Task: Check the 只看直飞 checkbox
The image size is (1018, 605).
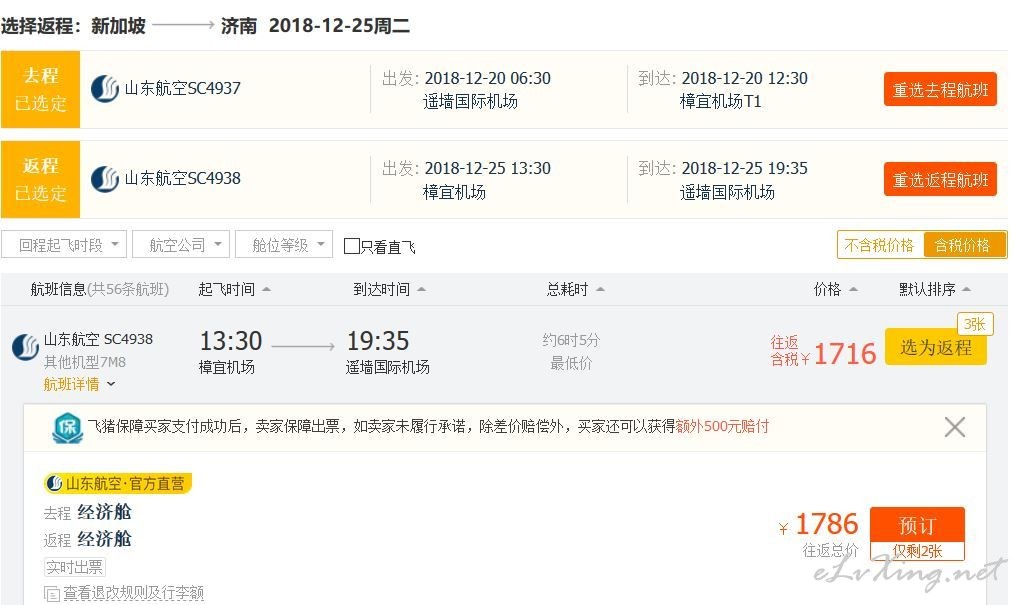Action: point(351,246)
